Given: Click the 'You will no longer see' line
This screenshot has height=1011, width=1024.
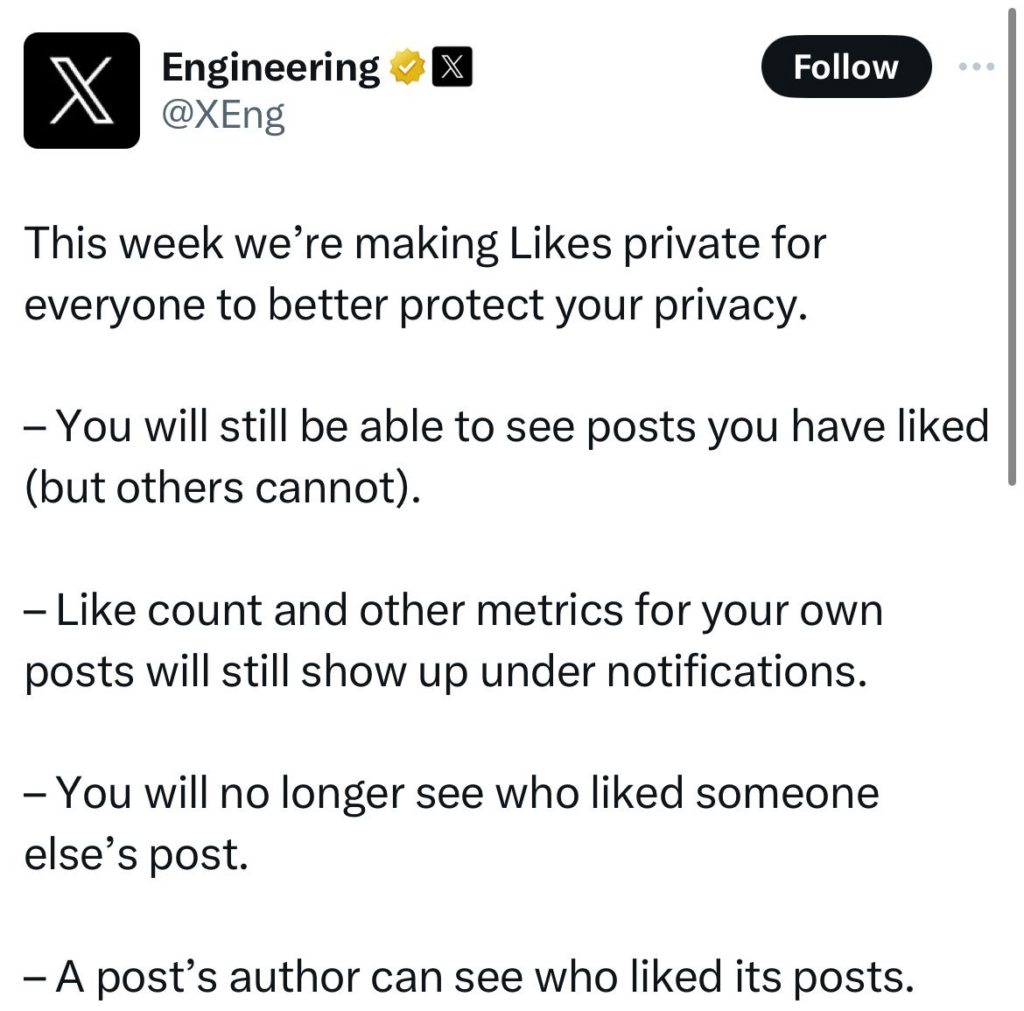Looking at the screenshot, I should [x=451, y=795].
